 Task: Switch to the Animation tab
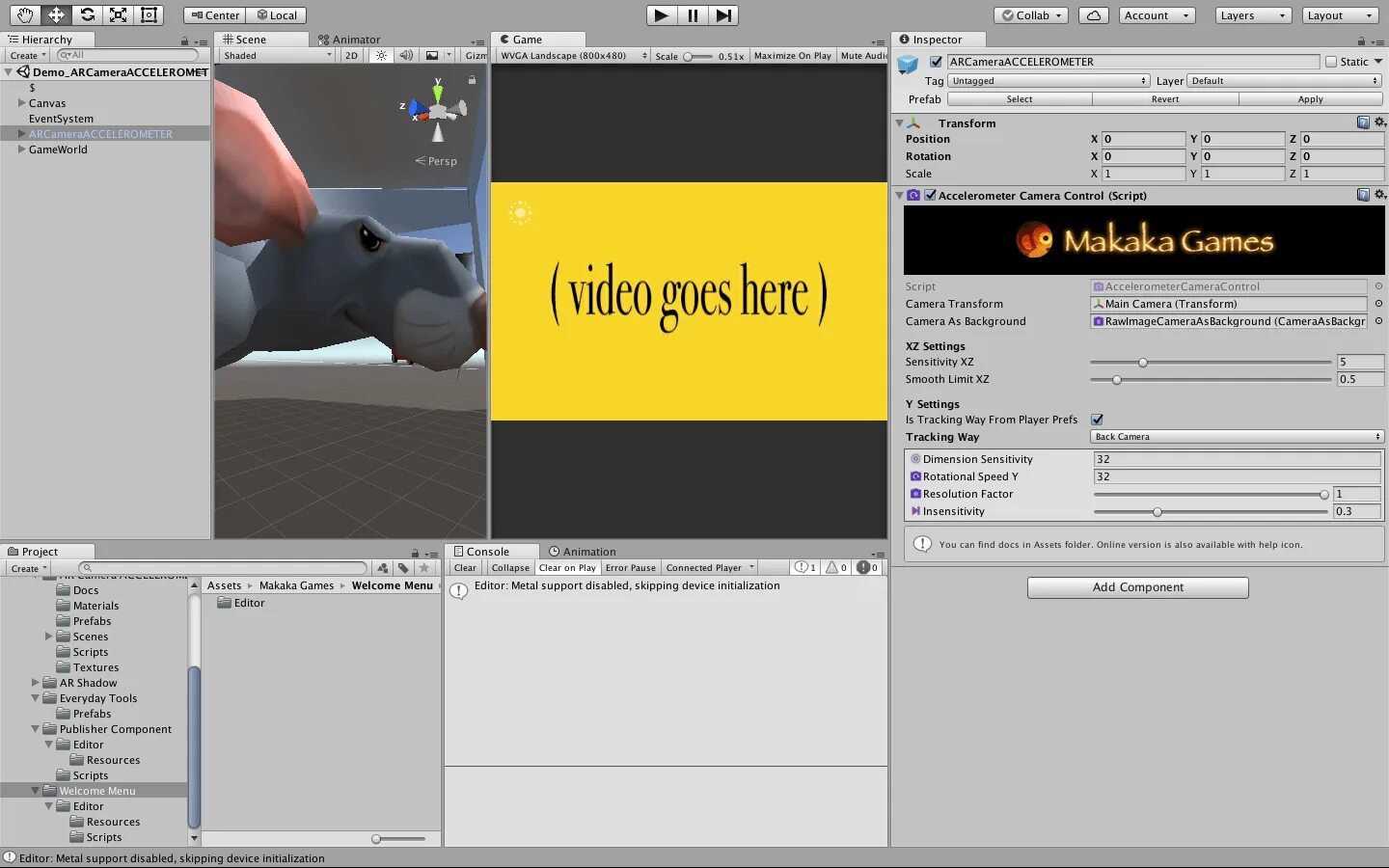click(x=583, y=552)
